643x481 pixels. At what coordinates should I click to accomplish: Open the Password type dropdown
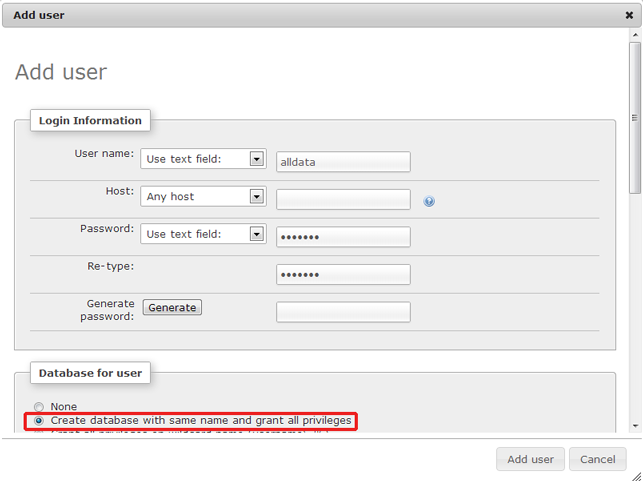256,234
